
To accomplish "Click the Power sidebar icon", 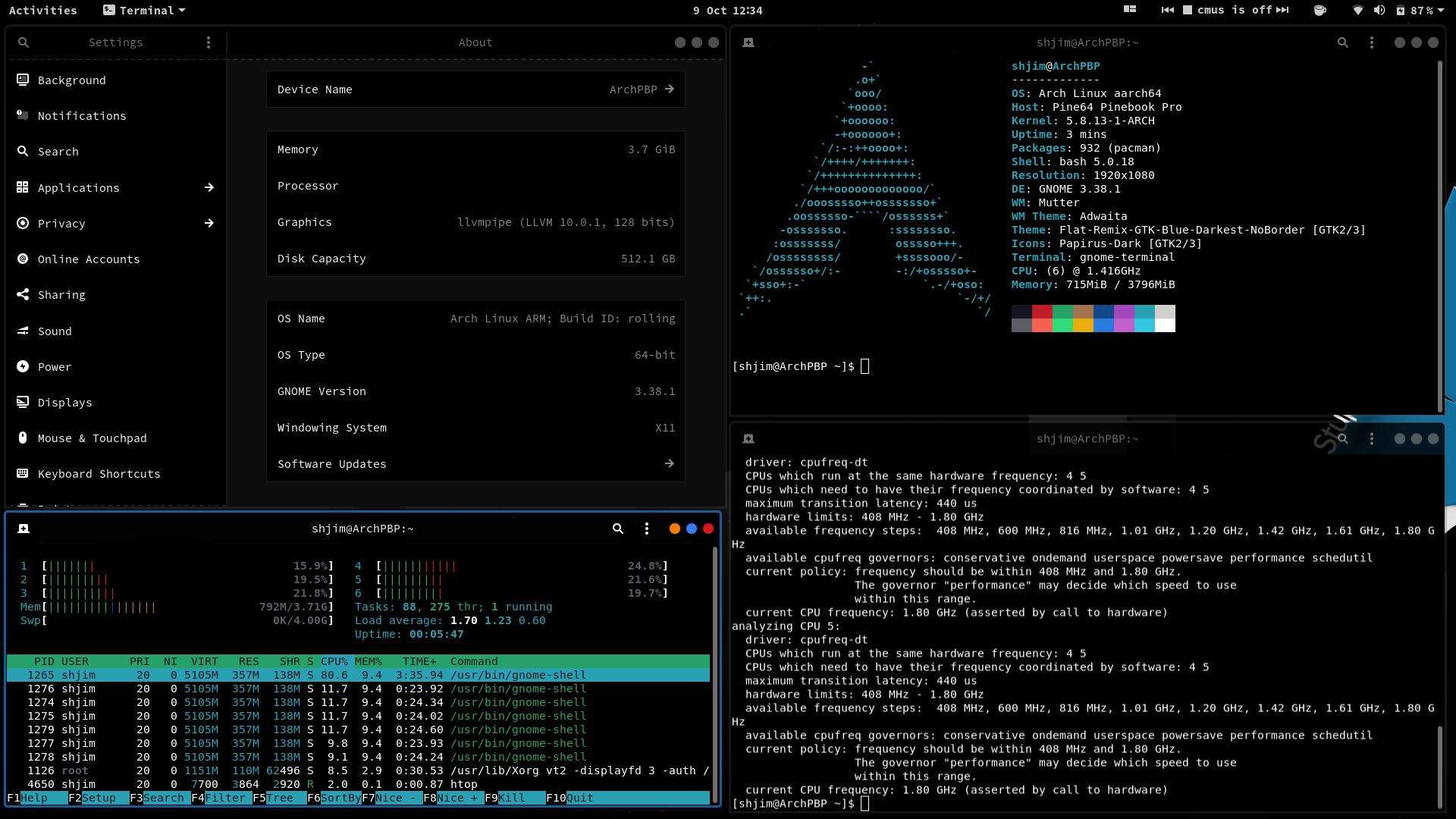I will point(23,366).
